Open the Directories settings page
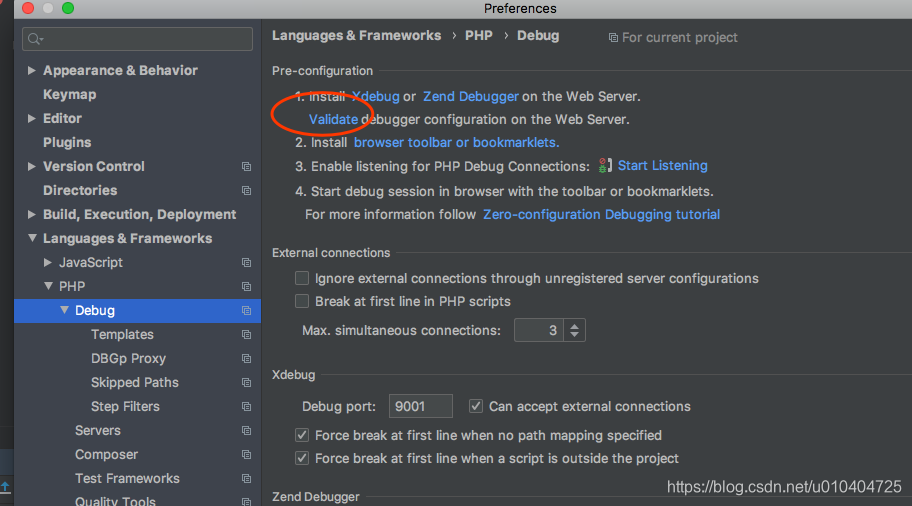 click(x=80, y=190)
